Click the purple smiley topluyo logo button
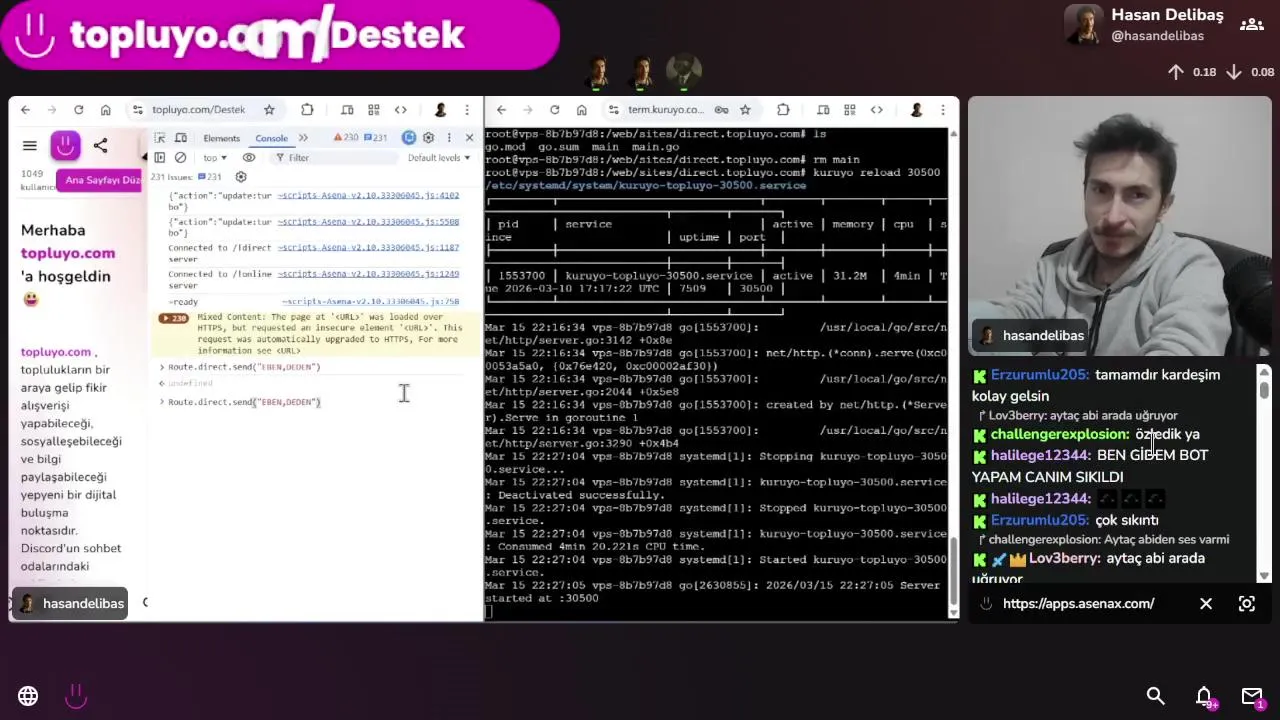The height and width of the screenshot is (720, 1280). [x=65, y=146]
